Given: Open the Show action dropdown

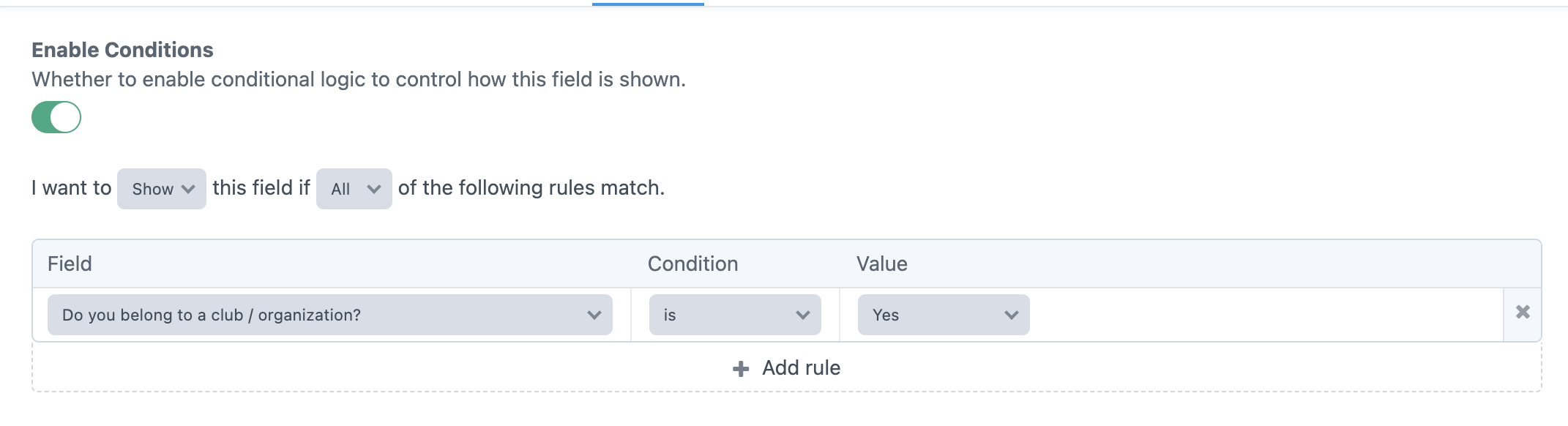Looking at the screenshot, I should pyautogui.click(x=160, y=189).
